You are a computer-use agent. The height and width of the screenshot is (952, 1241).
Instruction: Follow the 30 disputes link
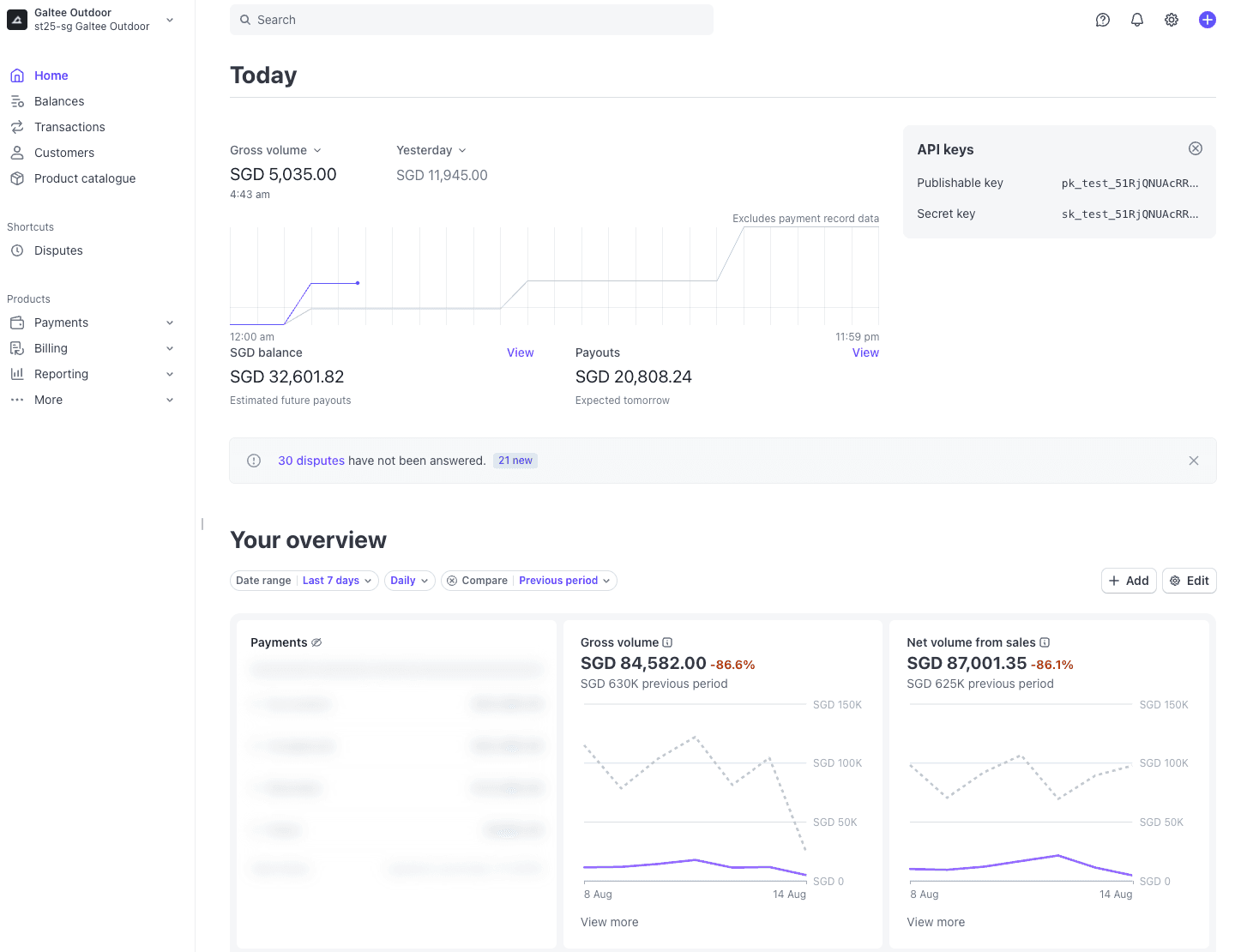pyautogui.click(x=311, y=461)
